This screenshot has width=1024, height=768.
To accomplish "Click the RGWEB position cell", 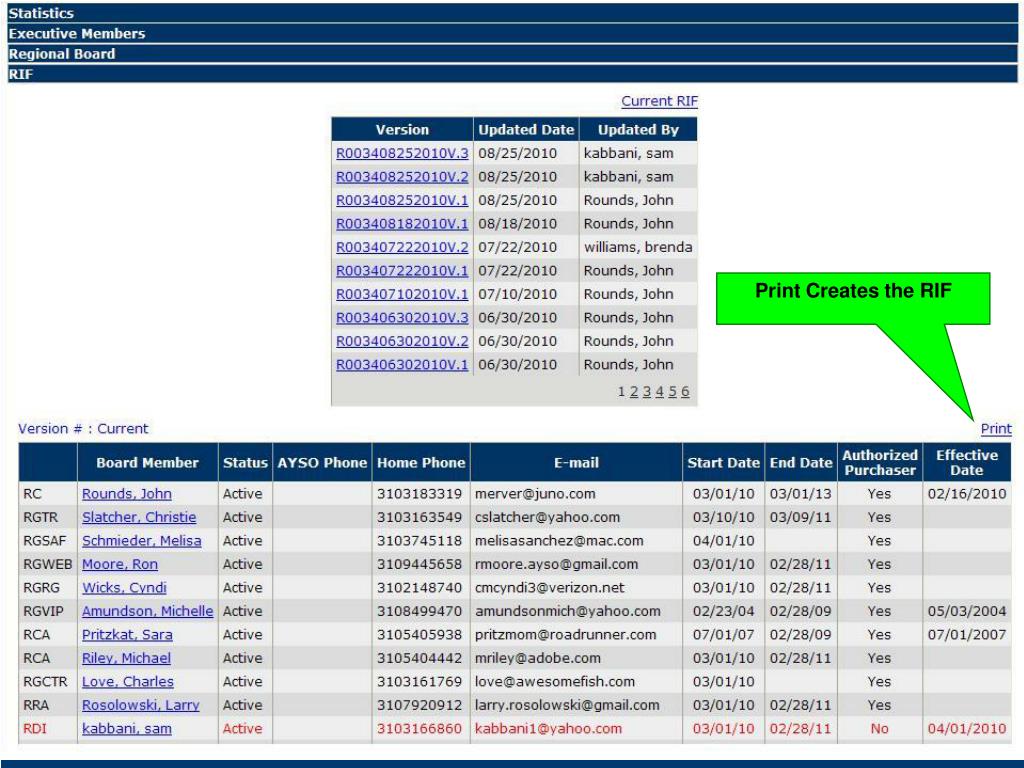I will tap(48, 565).
